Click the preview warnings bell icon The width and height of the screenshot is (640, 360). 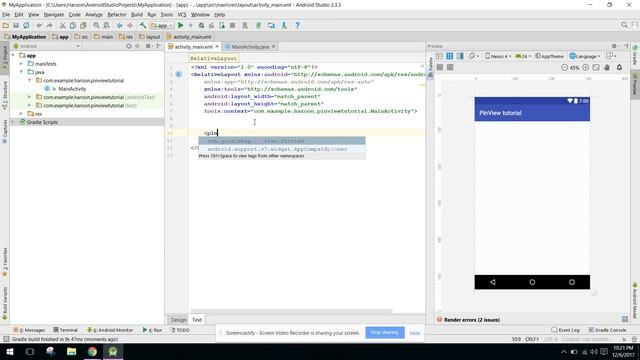(619, 67)
